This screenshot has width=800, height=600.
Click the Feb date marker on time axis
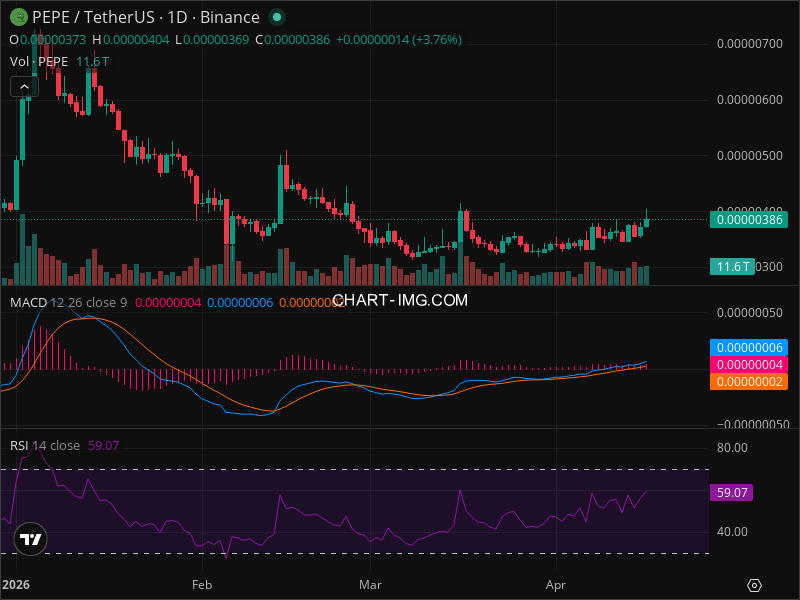pos(202,585)
